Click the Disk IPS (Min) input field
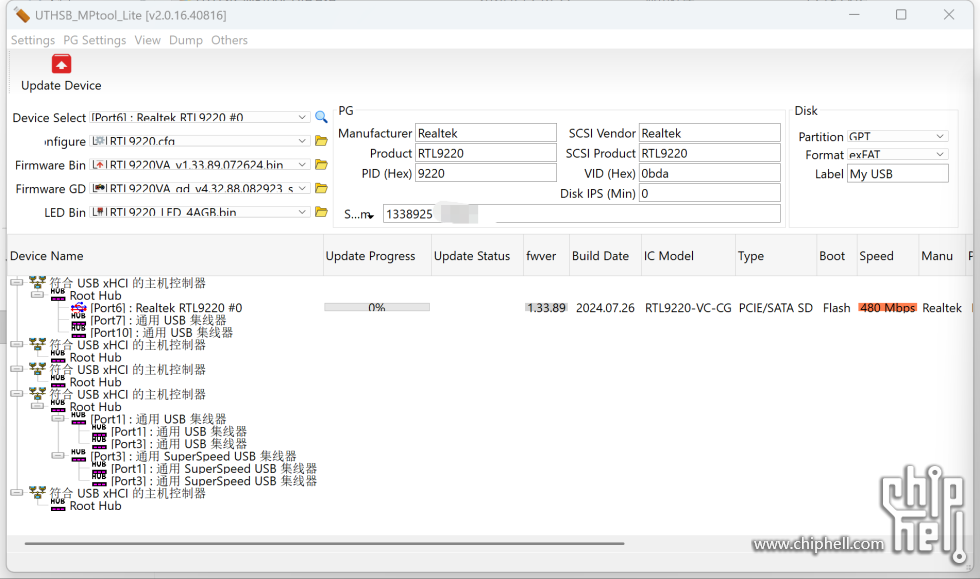Image resolution: width=980 pixels, height=579 pixels. coord(709,193)
